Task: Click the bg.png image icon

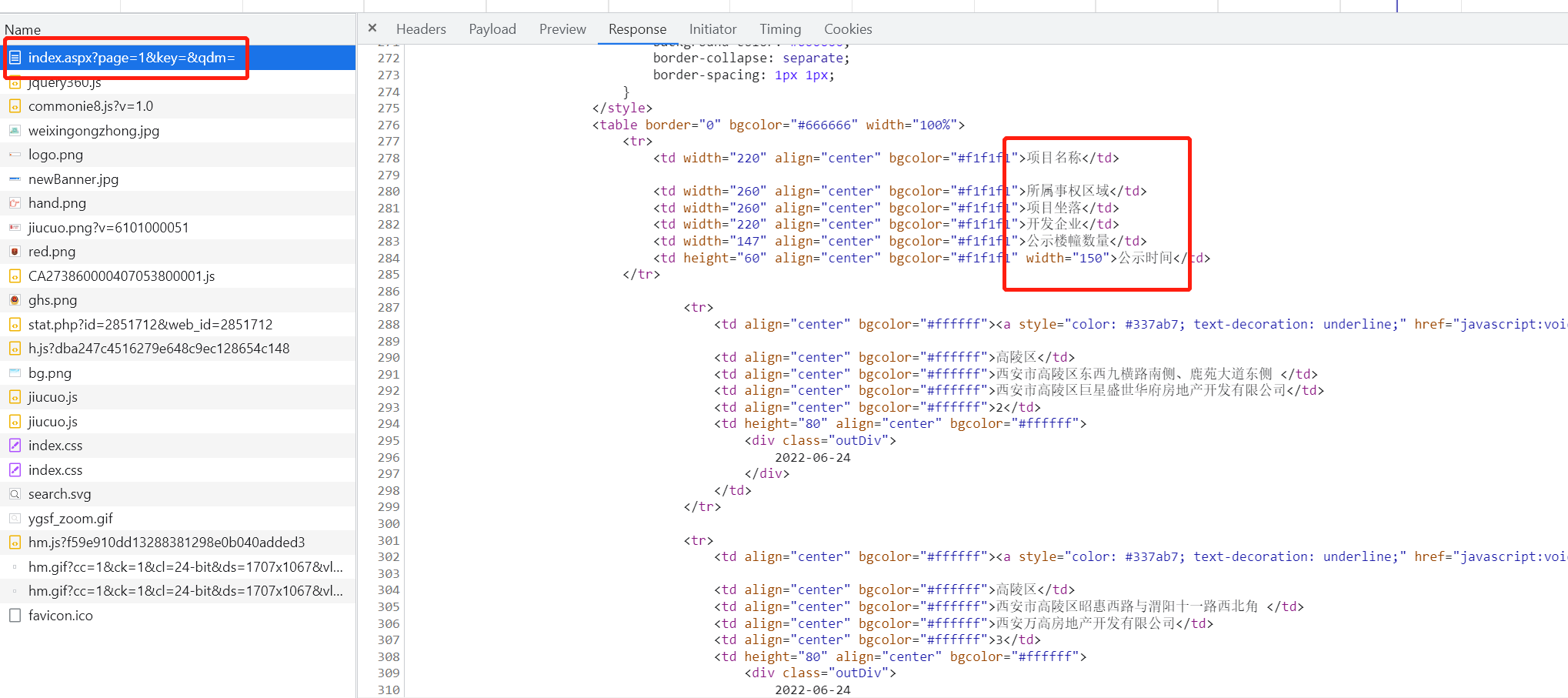Action: coord(15,373)
